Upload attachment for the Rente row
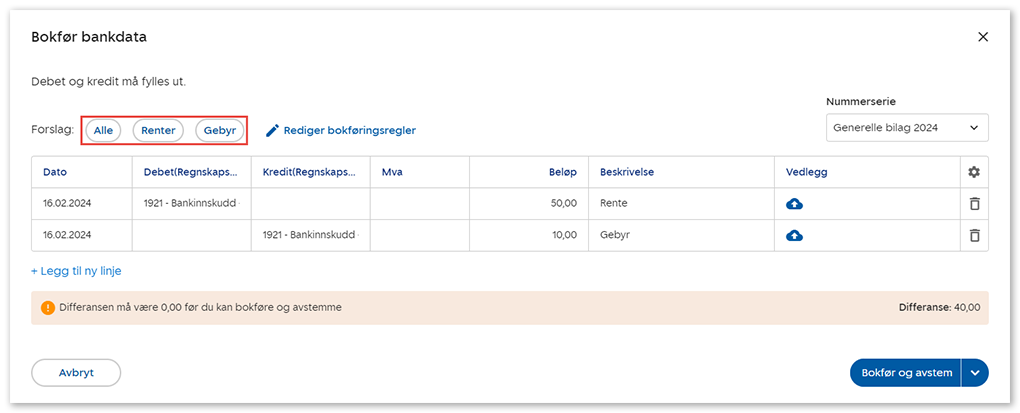The width and height of the screenshot is (1020, 413). point(795,204)
